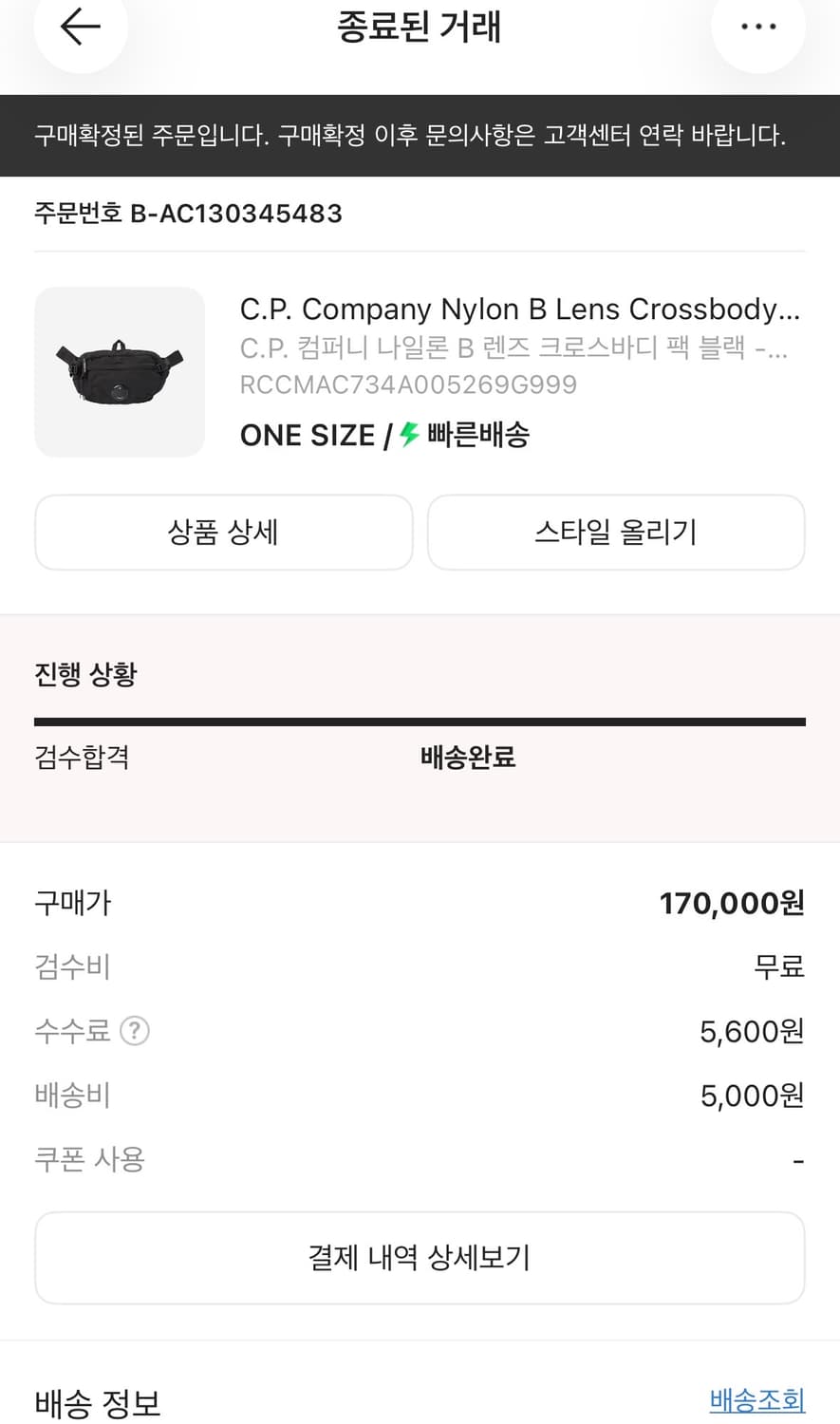Click the 종료된 거래 page title

click(419, 27)
